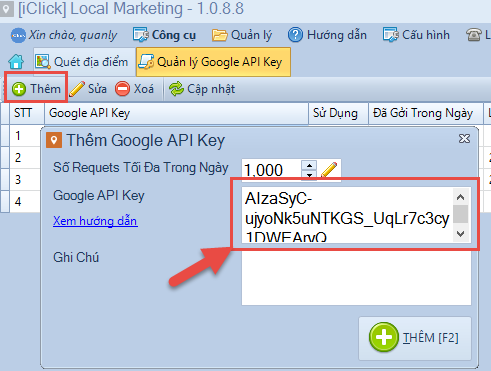Click the pencil icon beside request count
This screenshot has width=491, height=371.
[x=329, y=170]
